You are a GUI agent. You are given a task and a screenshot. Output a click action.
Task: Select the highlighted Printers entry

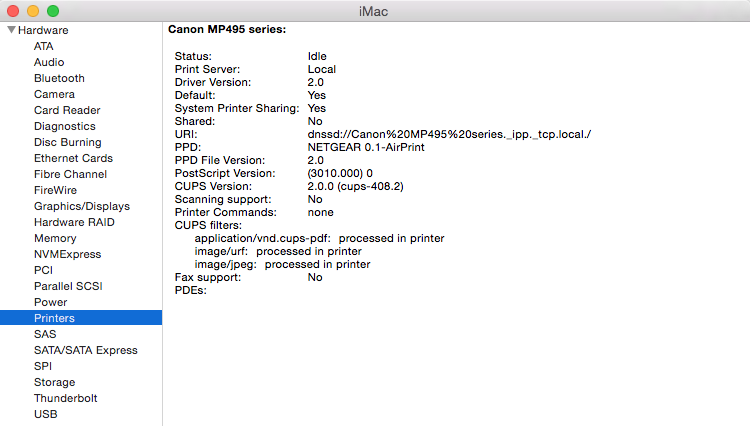(81, 318)
